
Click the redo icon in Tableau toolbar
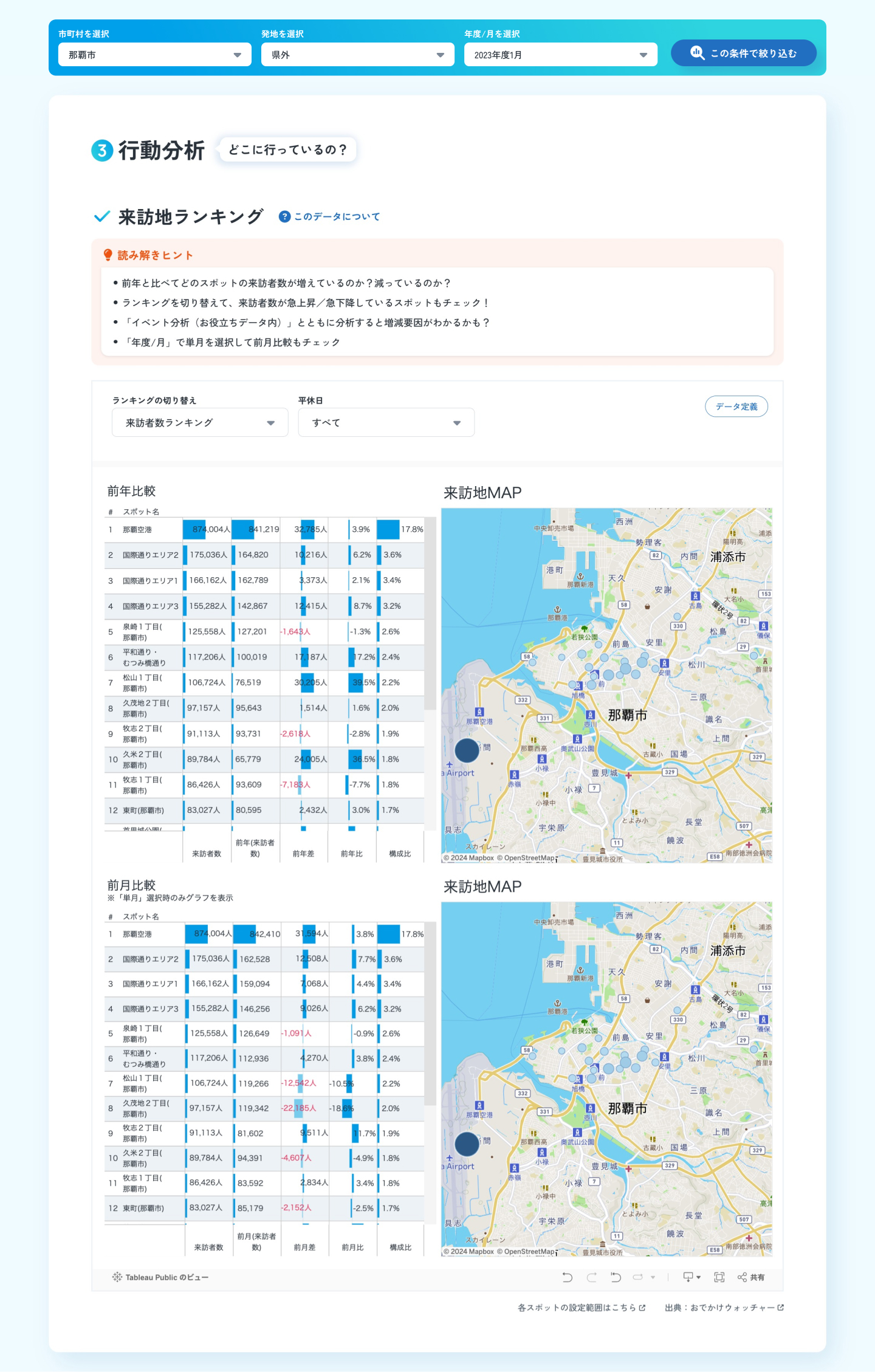point(591,1277)
